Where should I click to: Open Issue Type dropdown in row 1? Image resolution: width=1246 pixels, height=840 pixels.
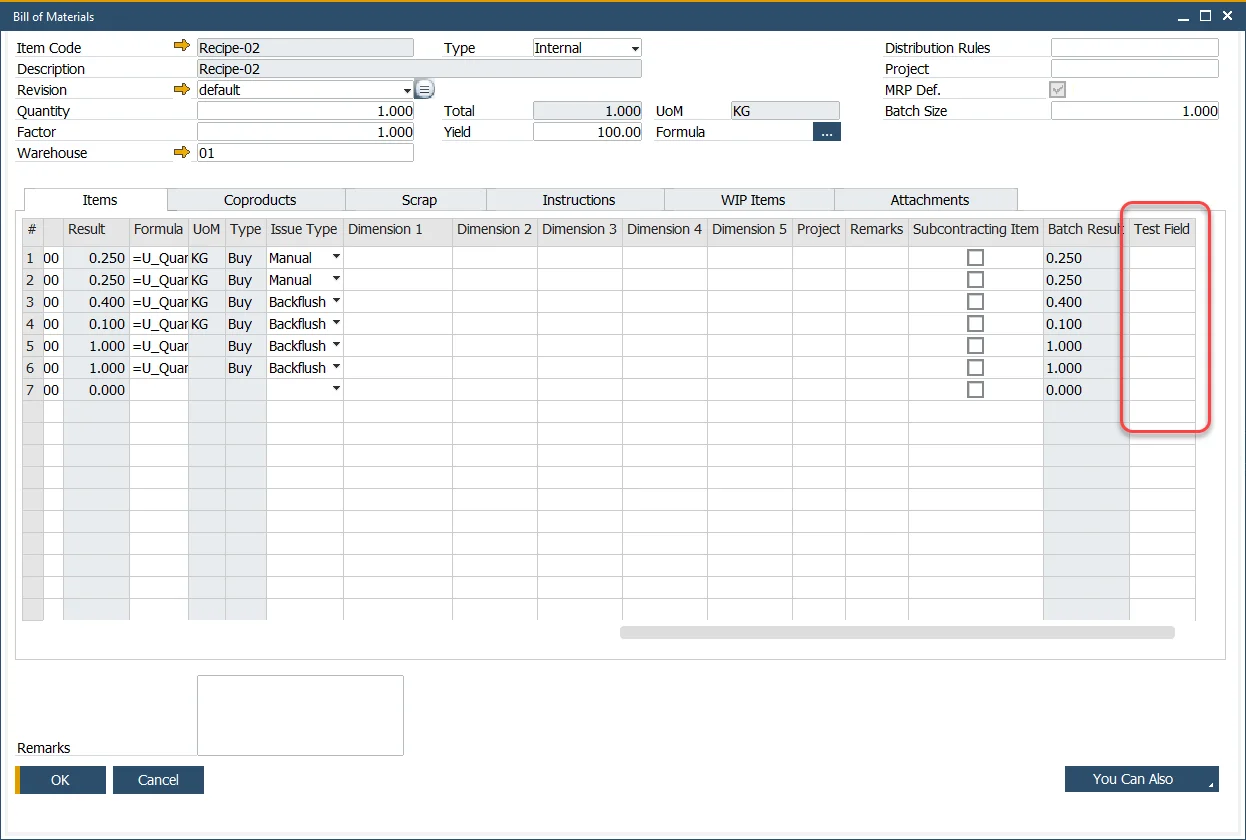(x=336, y=258)
